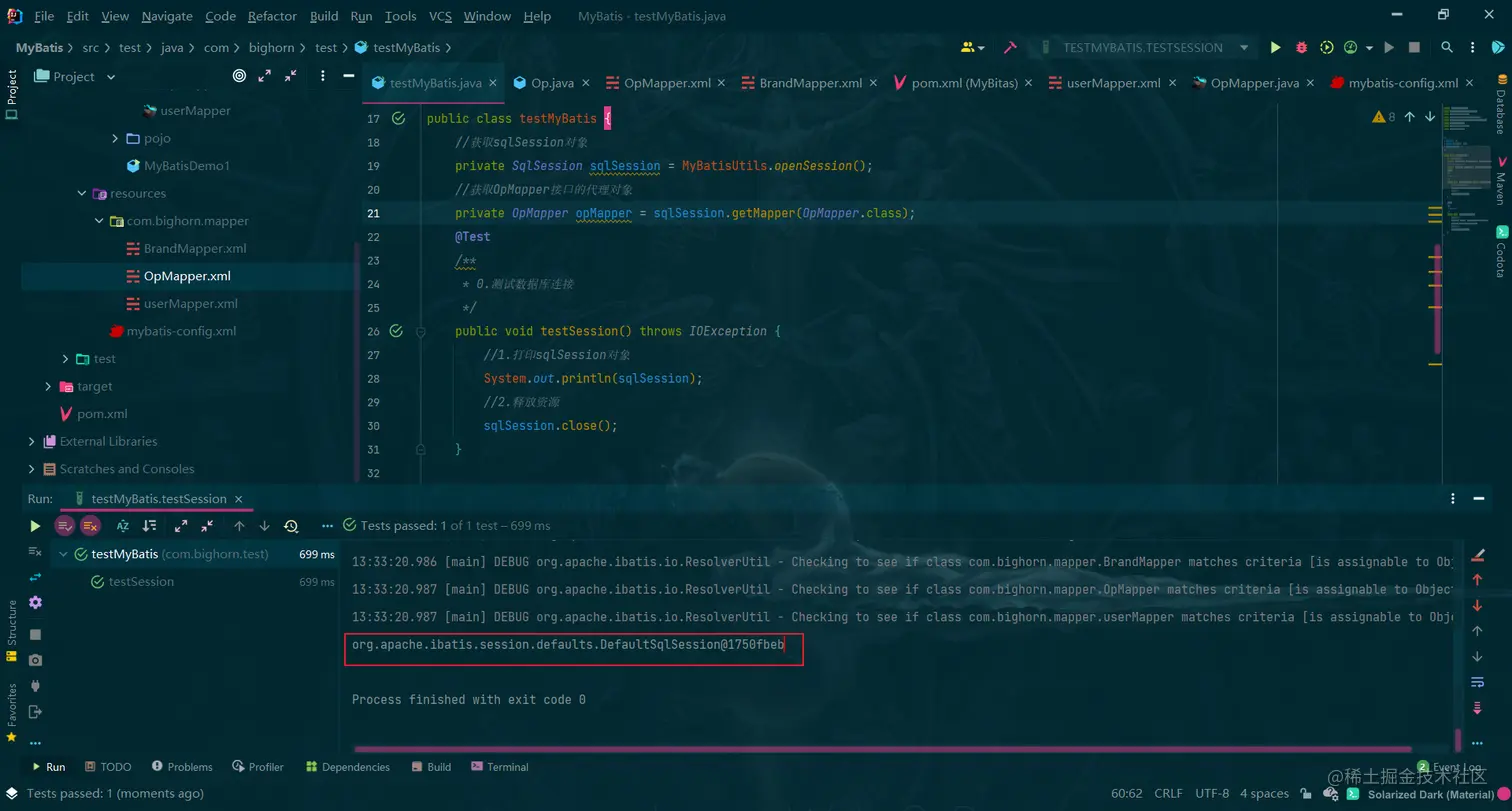Click the CRLF line separator in status bar
The height and width of the screenshot is (811, 1512).
[x=1168, y=793]
